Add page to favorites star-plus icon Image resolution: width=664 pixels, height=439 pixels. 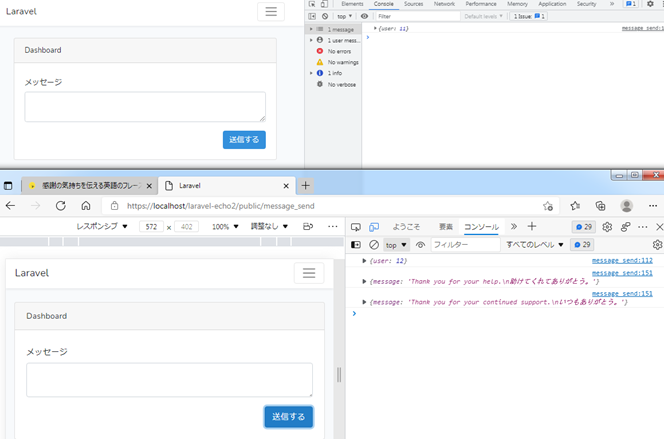548,206
